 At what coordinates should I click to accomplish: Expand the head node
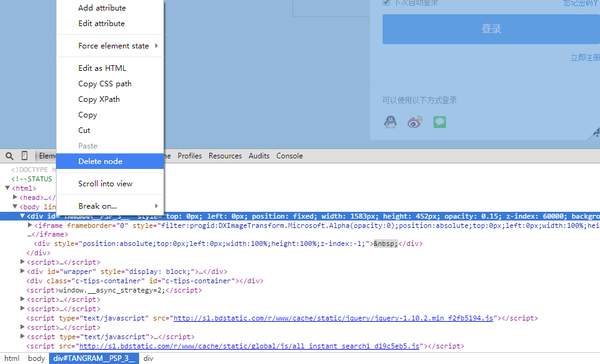(x=15, y=197)
